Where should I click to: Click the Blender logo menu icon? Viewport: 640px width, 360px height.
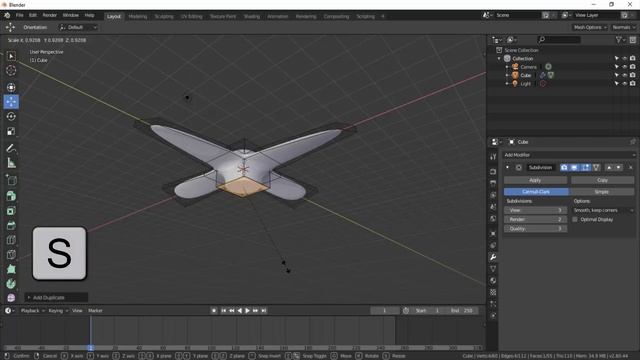(x=7, y=15)
